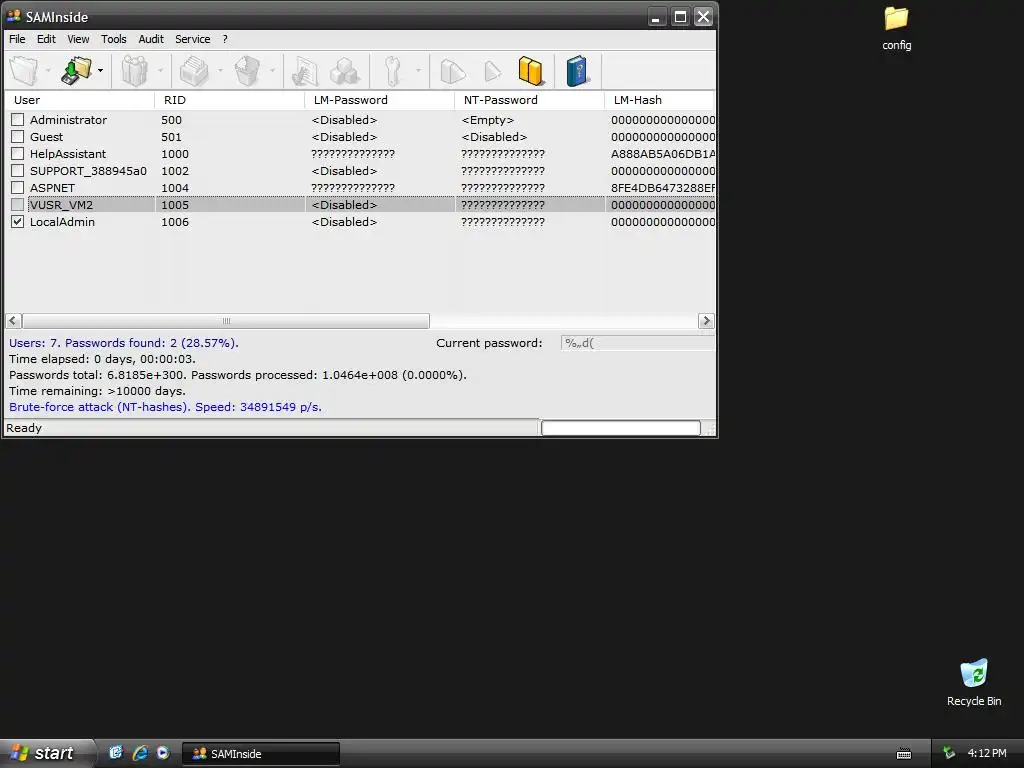Click the yellow pause attack icon
Image resolution: width=1024 pixels, height=768 pixels.
coord(531,71)
